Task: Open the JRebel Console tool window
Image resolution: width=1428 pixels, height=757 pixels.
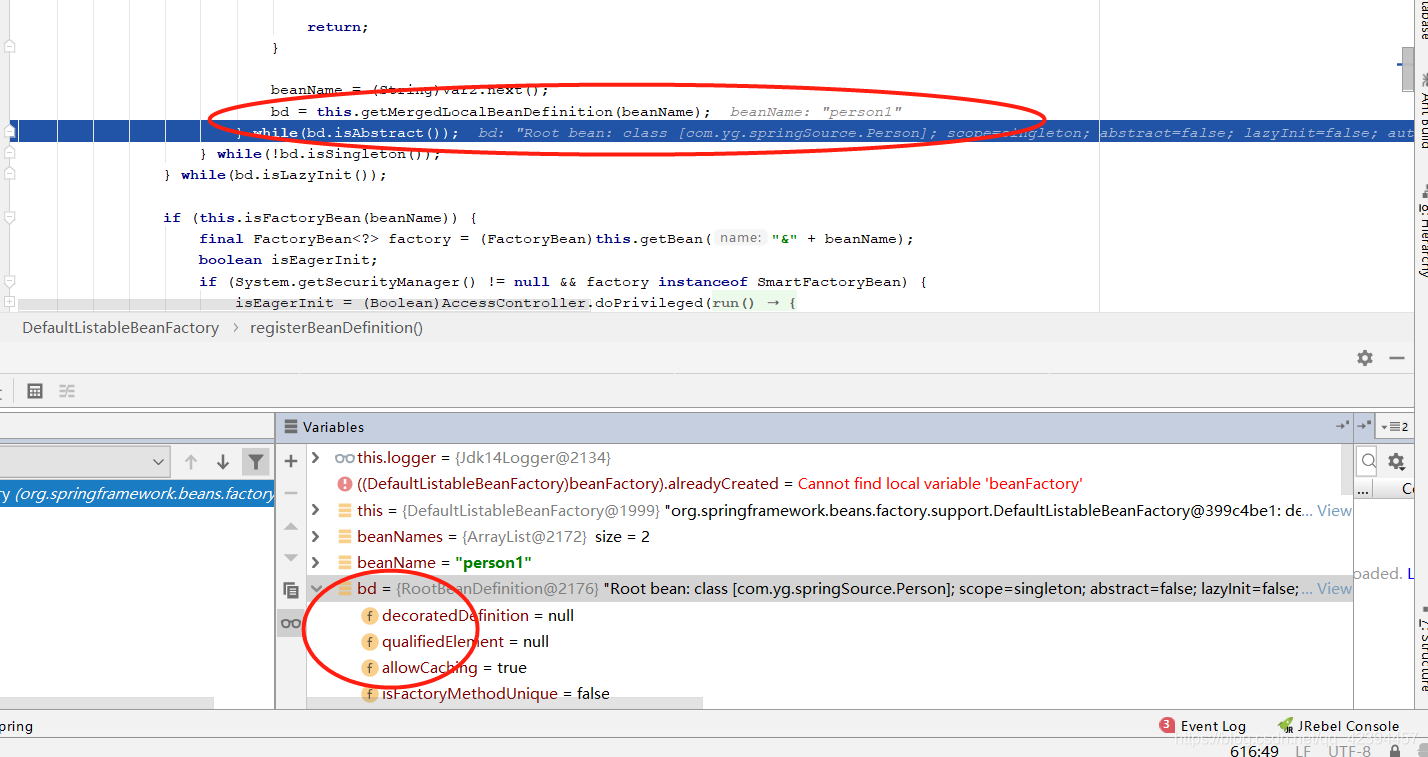Action: click(x=1338, y=726)
